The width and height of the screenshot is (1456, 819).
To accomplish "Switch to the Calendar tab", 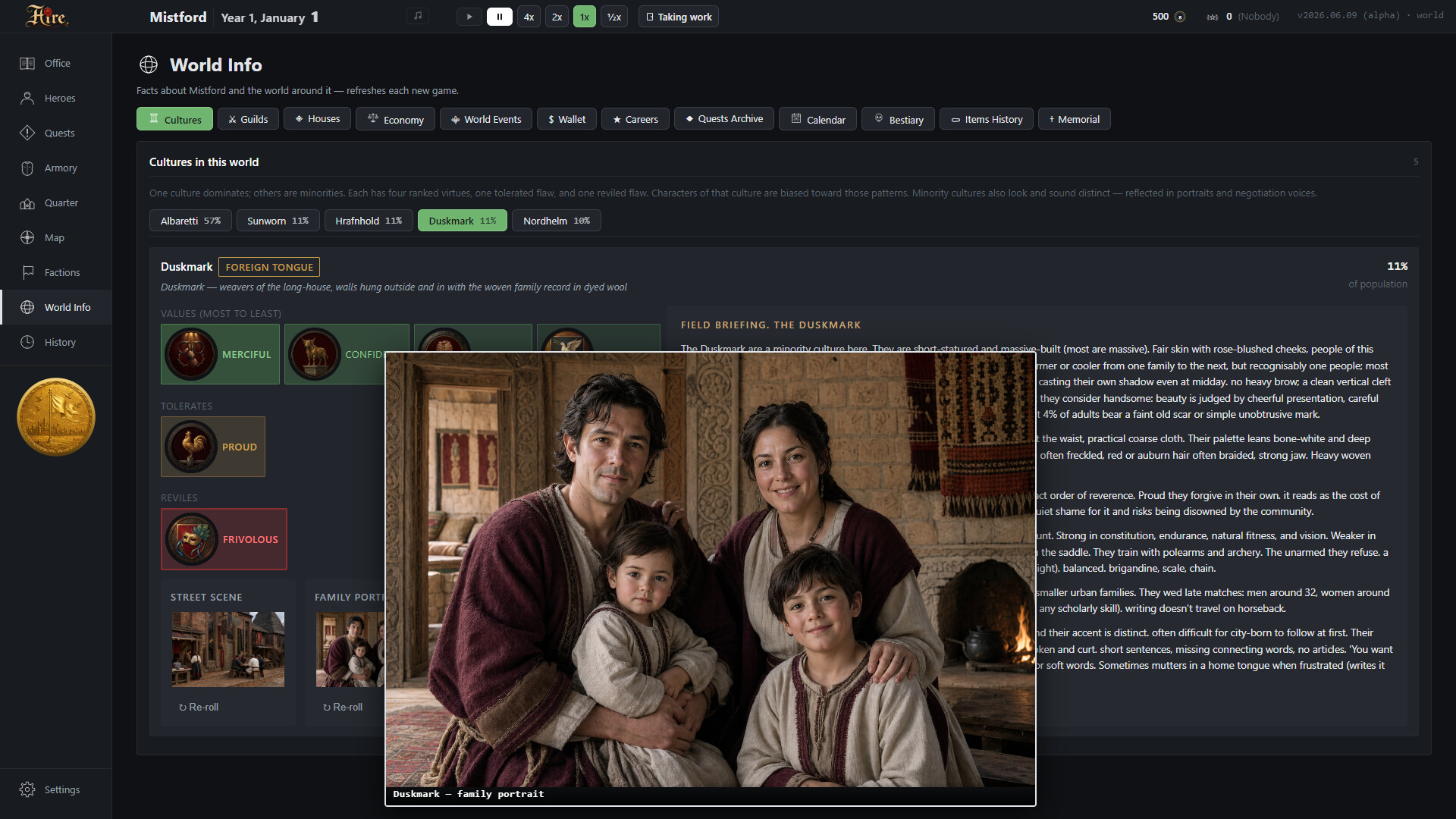I will [817, 119].
